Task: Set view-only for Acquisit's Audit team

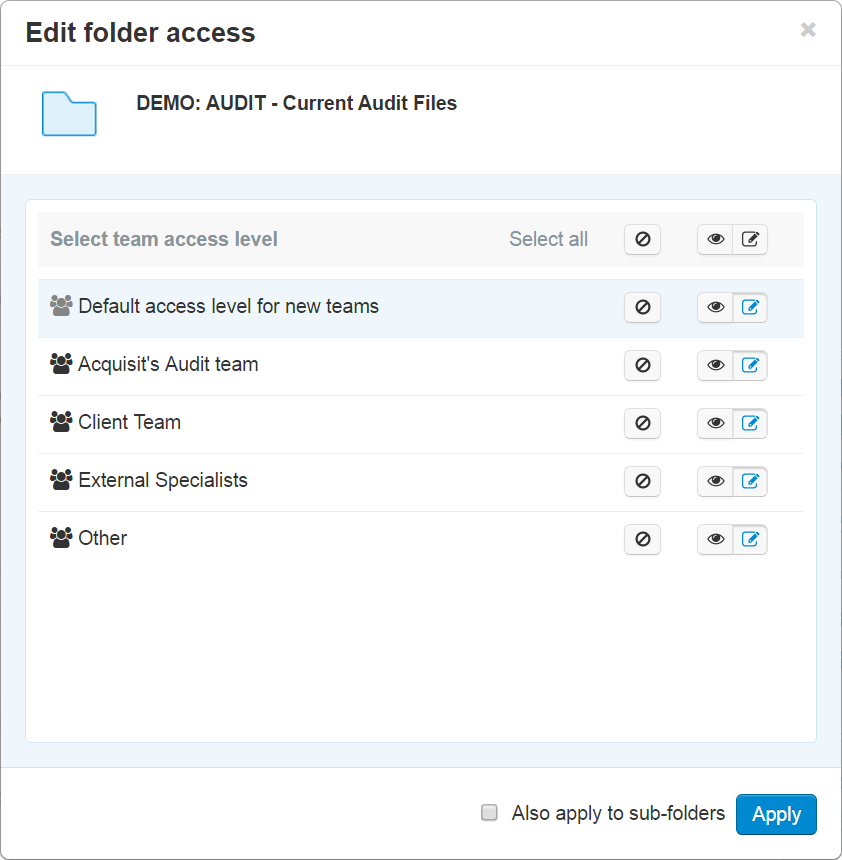Action: tap(715, 366)
